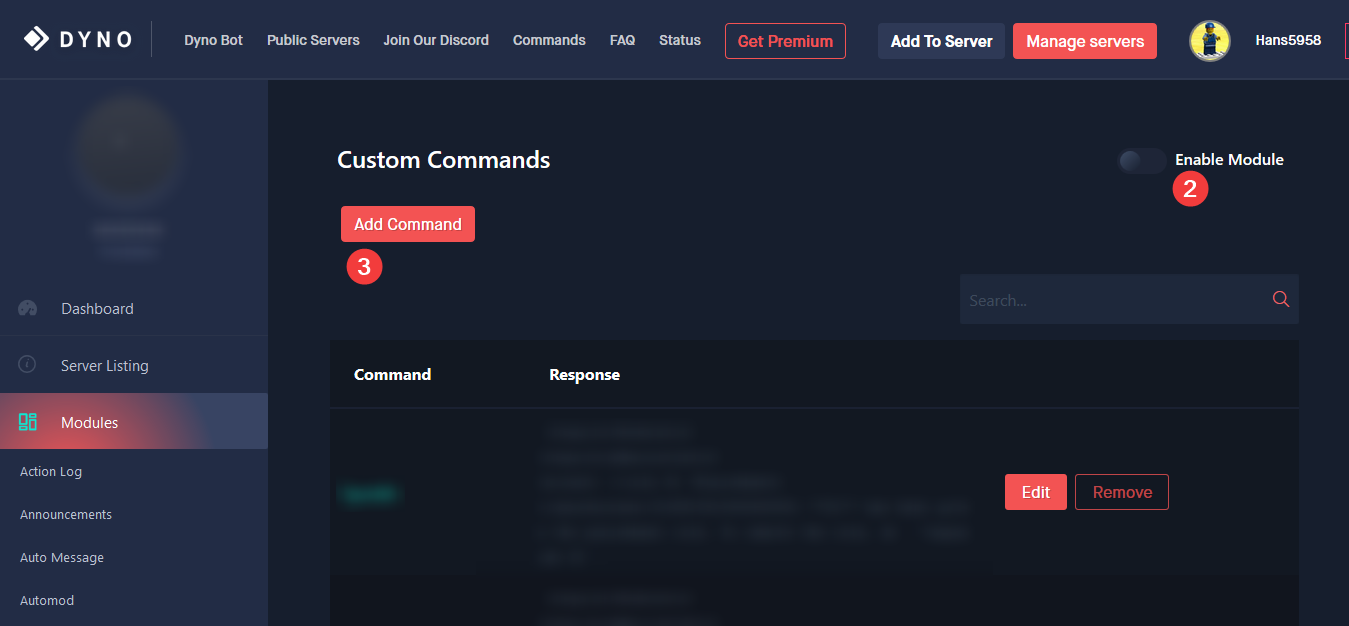Screen dimensions: 1349x626
Task: Click the Server Listing info icon
Action: 28,364
